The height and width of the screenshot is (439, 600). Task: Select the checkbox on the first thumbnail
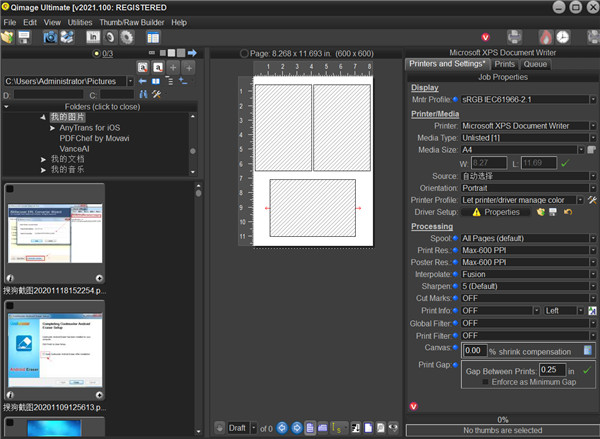(x=10, y=188)
